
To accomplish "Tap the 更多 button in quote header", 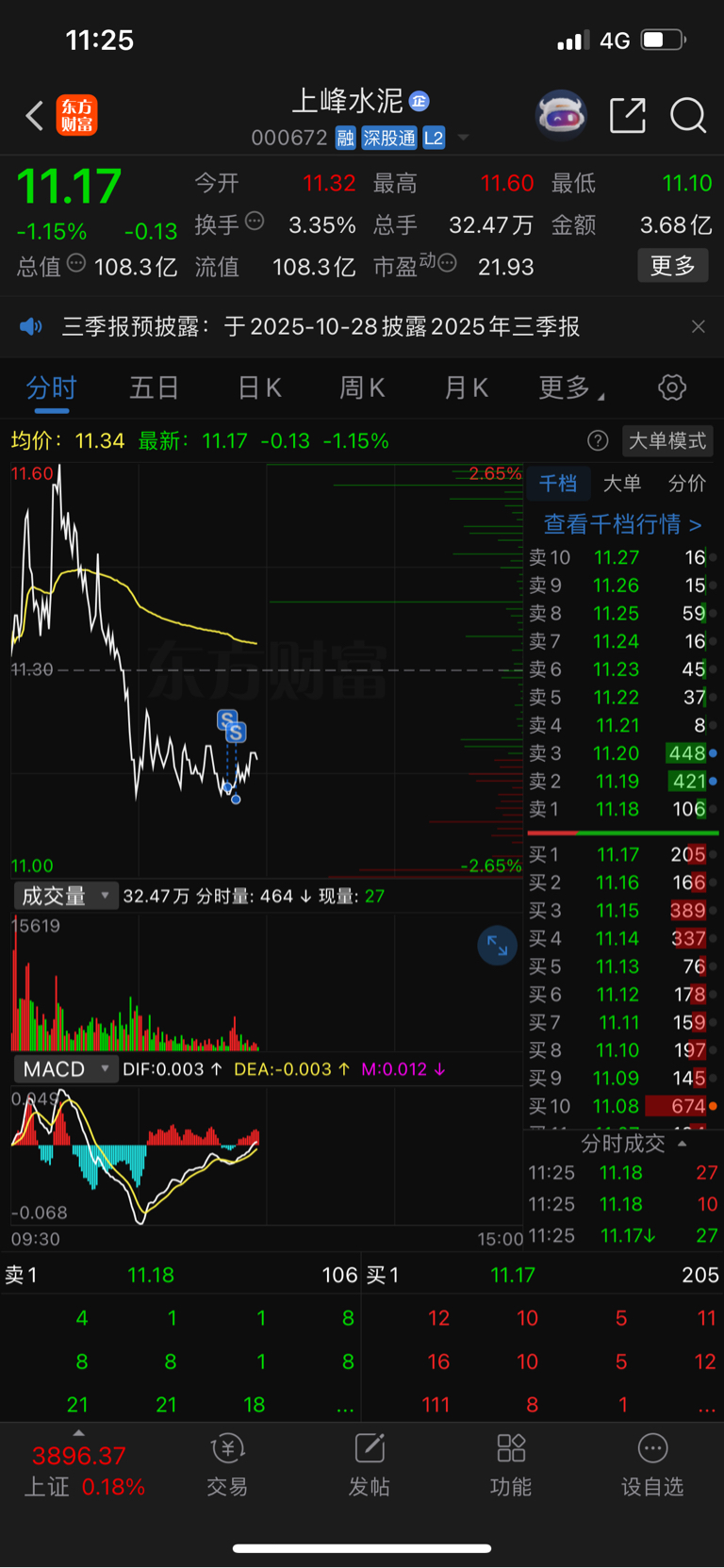I will (x=673, y=266).
